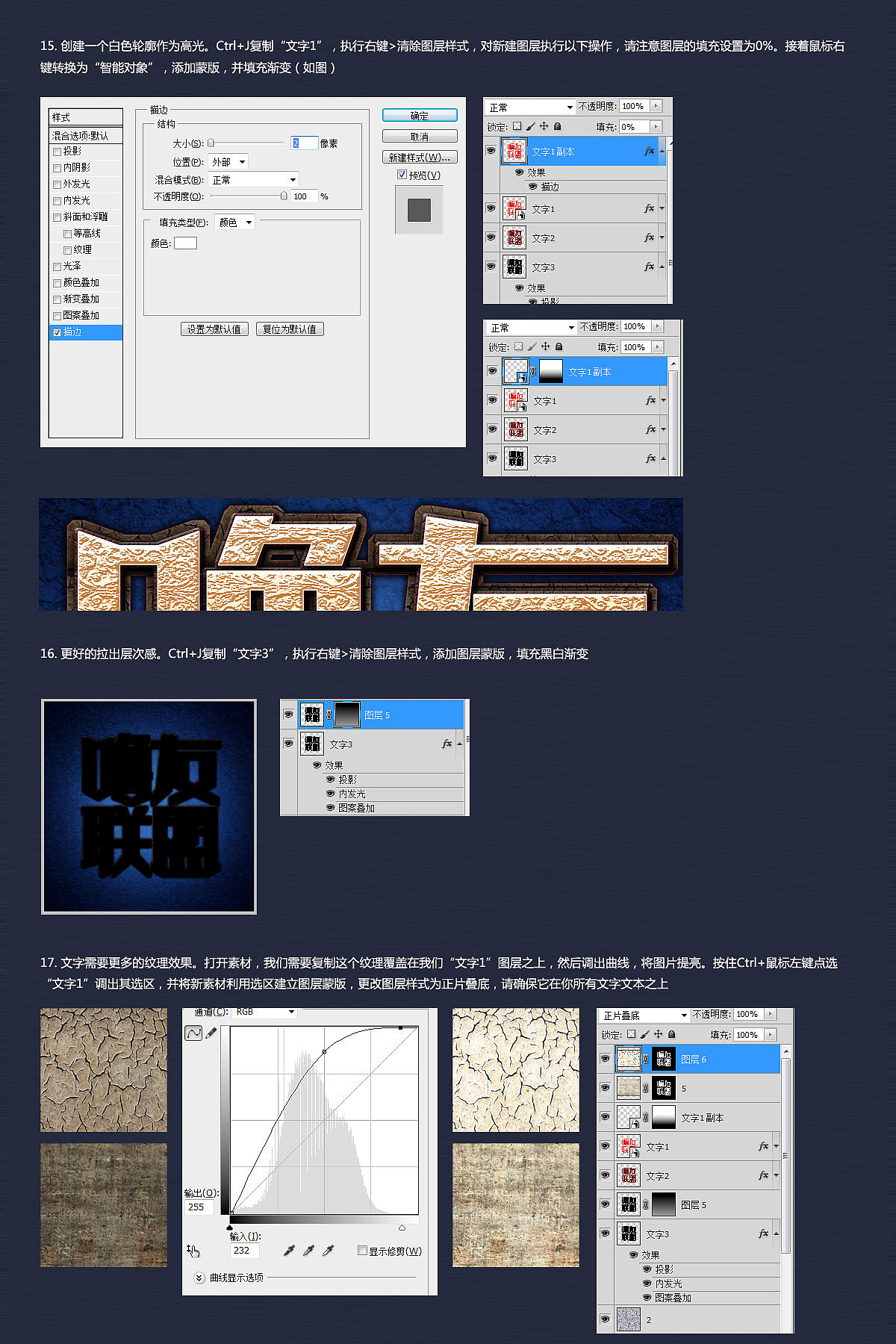Open the 正片叠底 blend mode dropdown
The image size is (896, 1344).
coord(644,1015)
